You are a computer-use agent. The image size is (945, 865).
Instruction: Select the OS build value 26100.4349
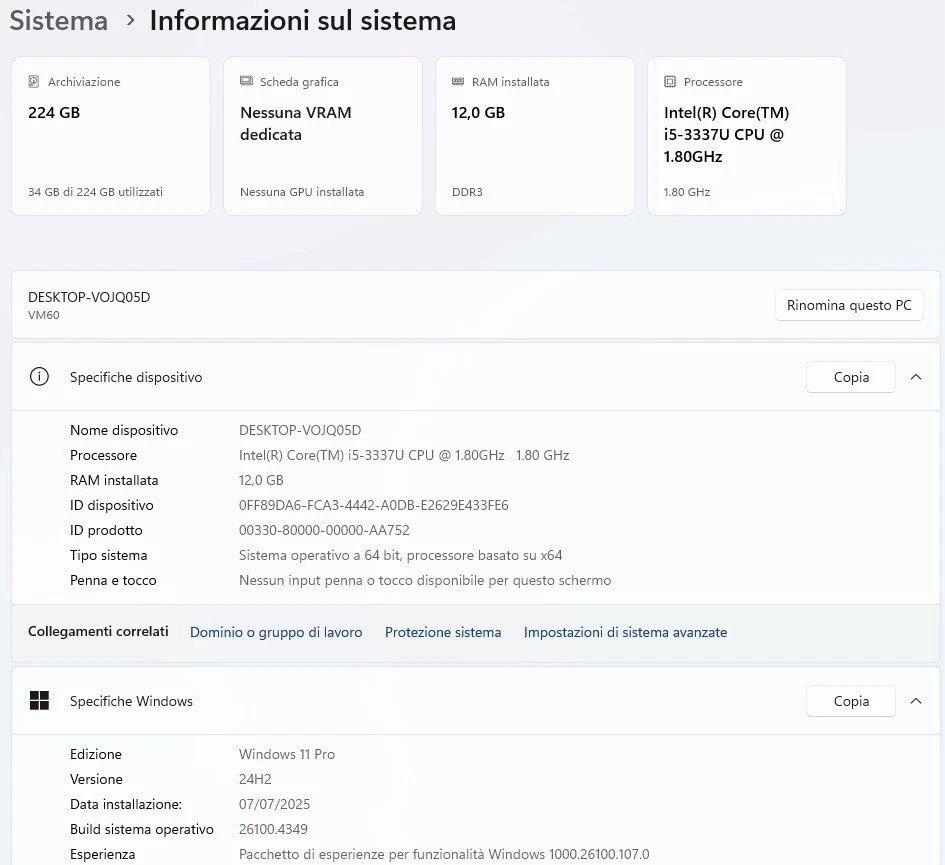point(273,829)
